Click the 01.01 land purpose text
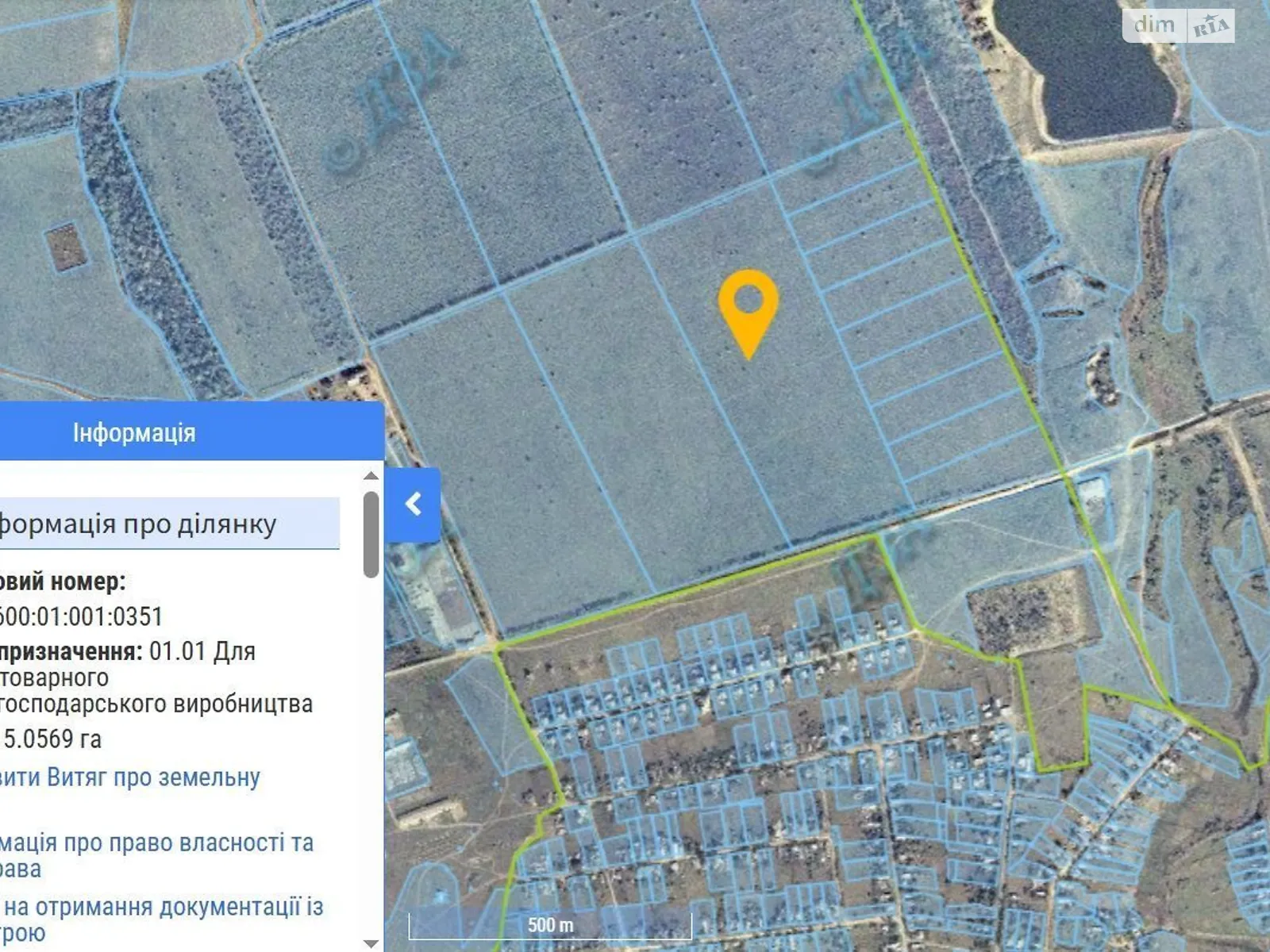The height and width of the screenshot is (952, 1270). (x=202, y=651)
